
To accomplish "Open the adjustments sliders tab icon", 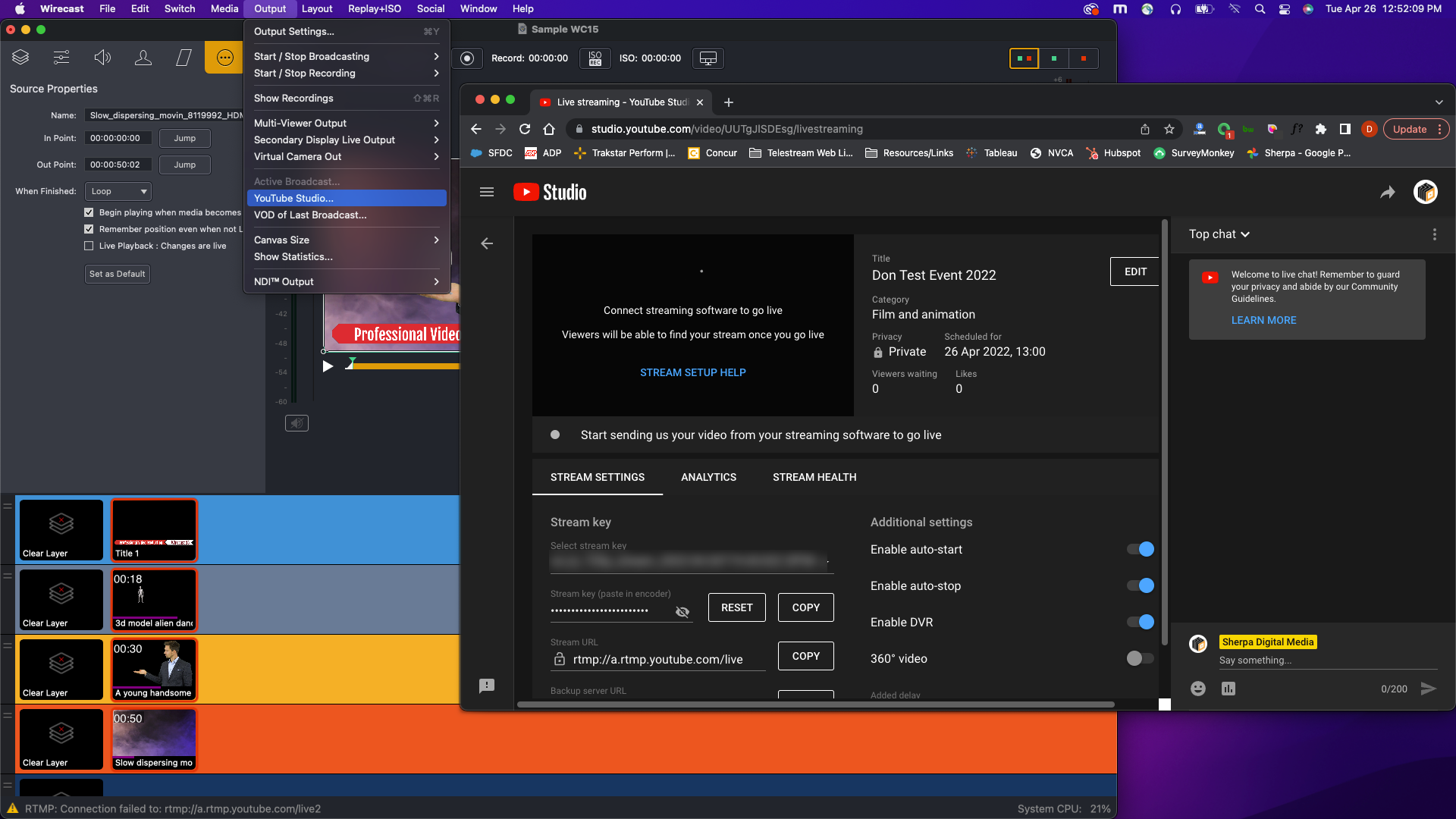I will [61, 58].
